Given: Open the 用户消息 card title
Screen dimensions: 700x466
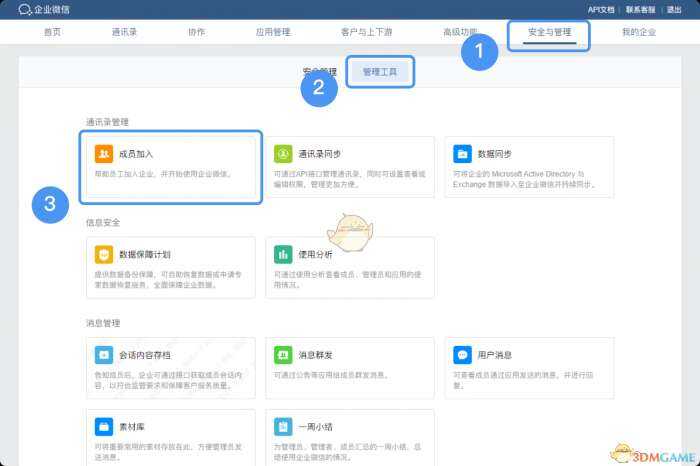Looking at the screenshot, I should click(494, 355).
